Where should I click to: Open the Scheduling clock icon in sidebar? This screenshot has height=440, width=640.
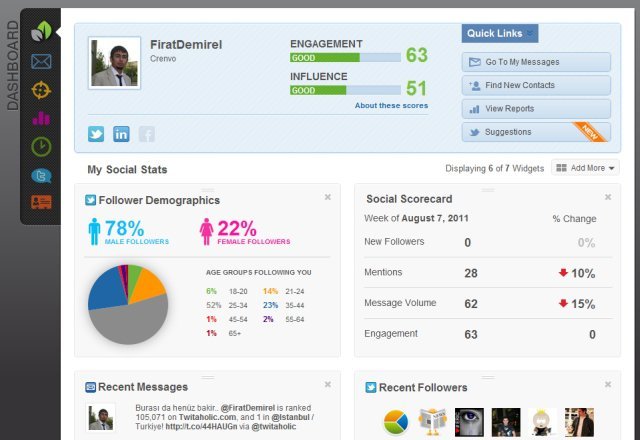pyautogui.click(x=41, y=147)
